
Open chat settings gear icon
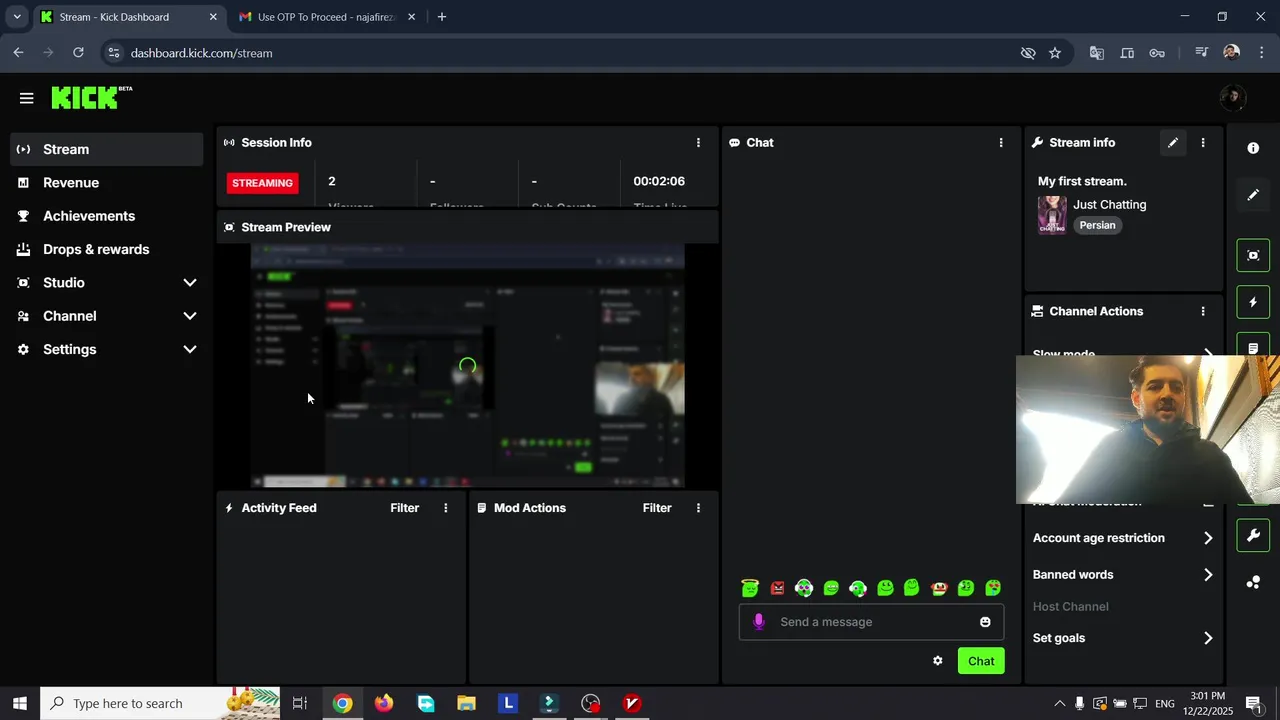(x=938, y=661)
